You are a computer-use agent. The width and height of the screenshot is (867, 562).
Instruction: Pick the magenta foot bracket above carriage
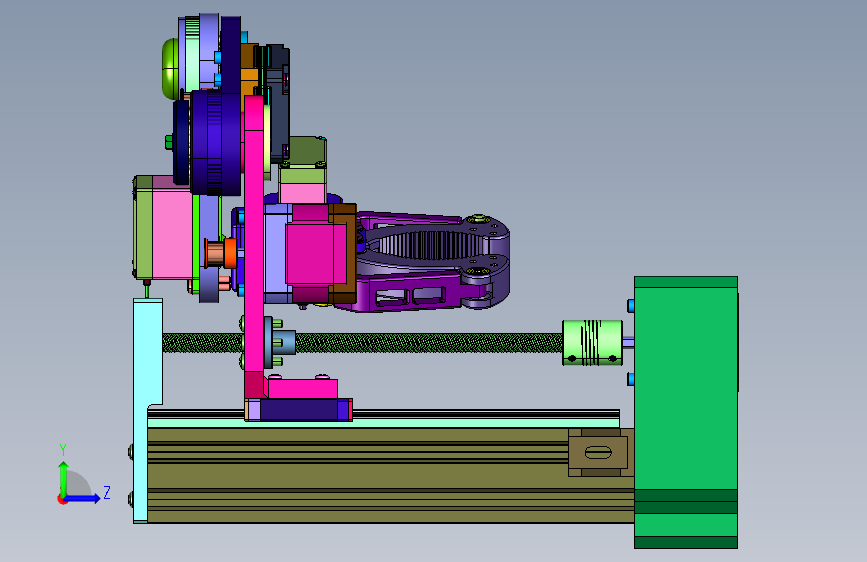302,388
